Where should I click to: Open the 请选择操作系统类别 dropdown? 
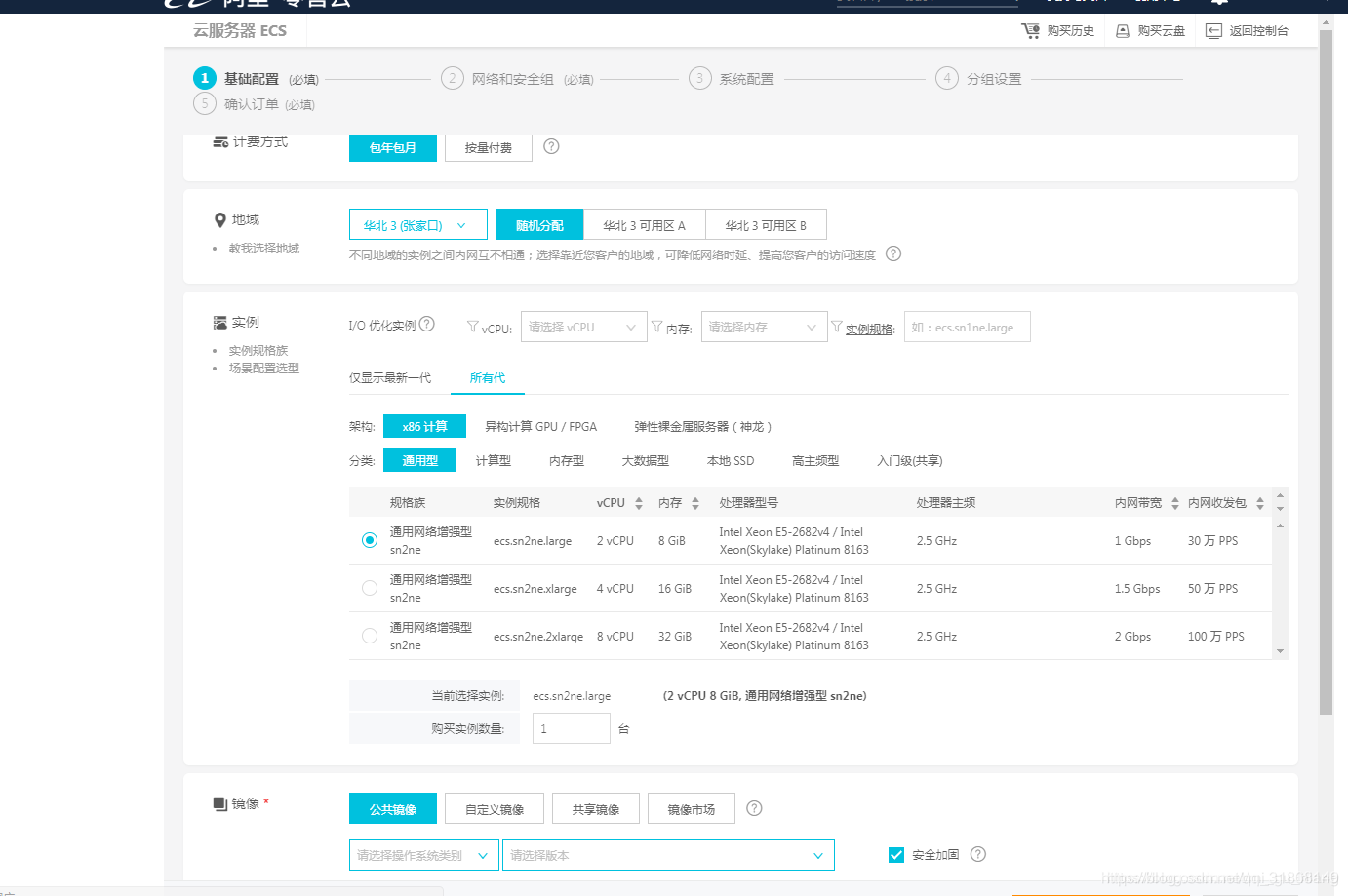coord(424,855)
